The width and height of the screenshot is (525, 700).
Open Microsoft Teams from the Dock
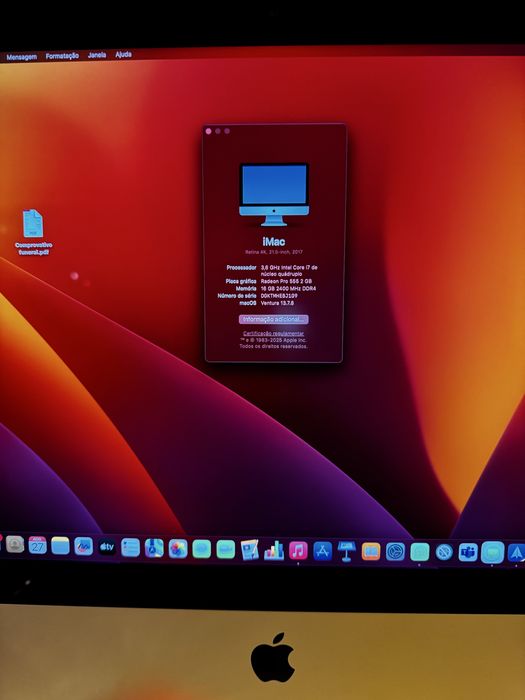pos(468,553)
